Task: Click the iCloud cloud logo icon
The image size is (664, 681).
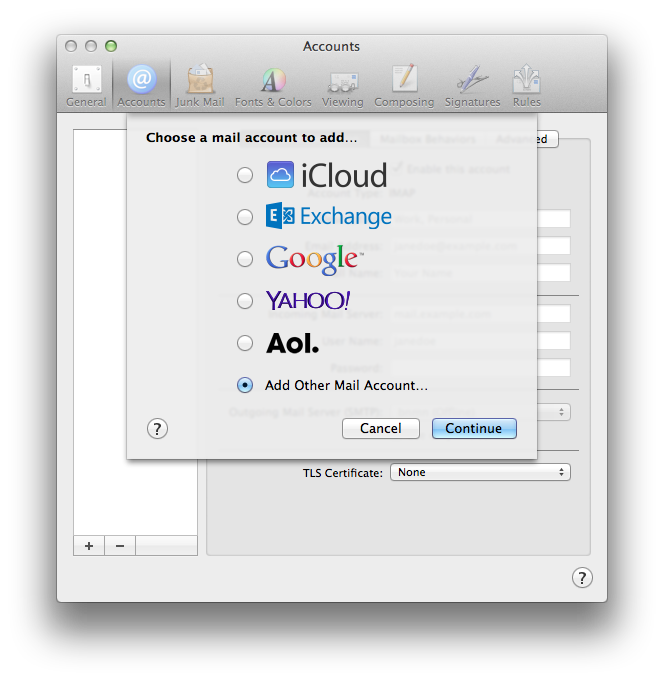Action: click(280, 175)
